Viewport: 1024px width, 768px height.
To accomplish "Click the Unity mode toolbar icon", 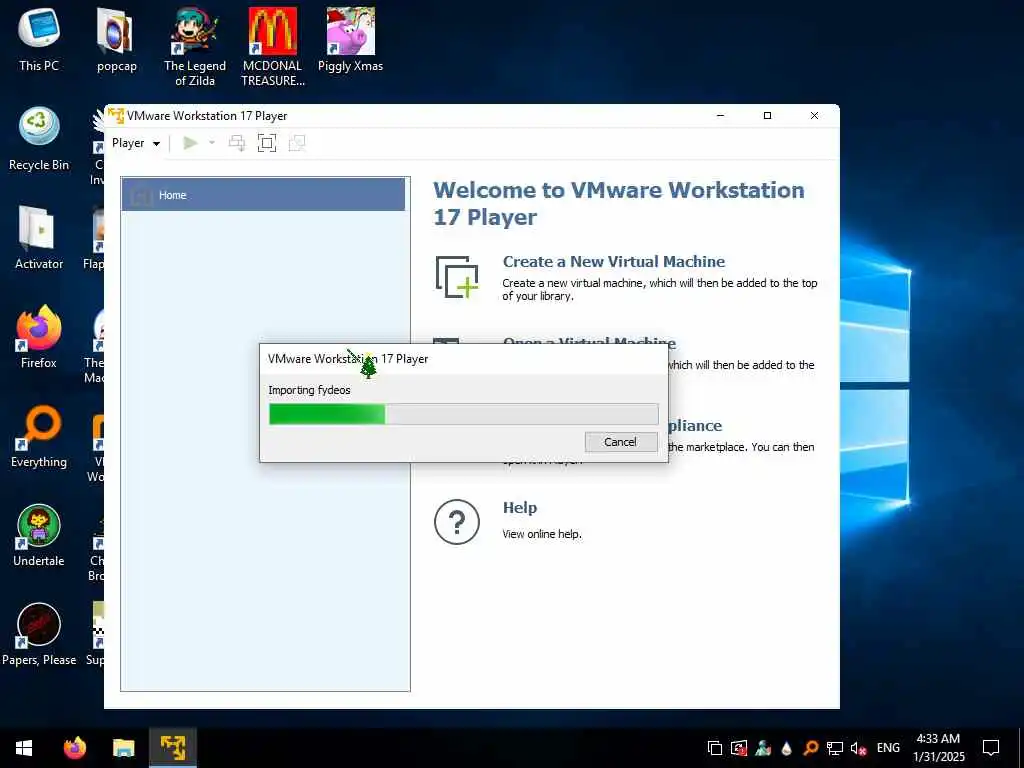I will point(297,143).
